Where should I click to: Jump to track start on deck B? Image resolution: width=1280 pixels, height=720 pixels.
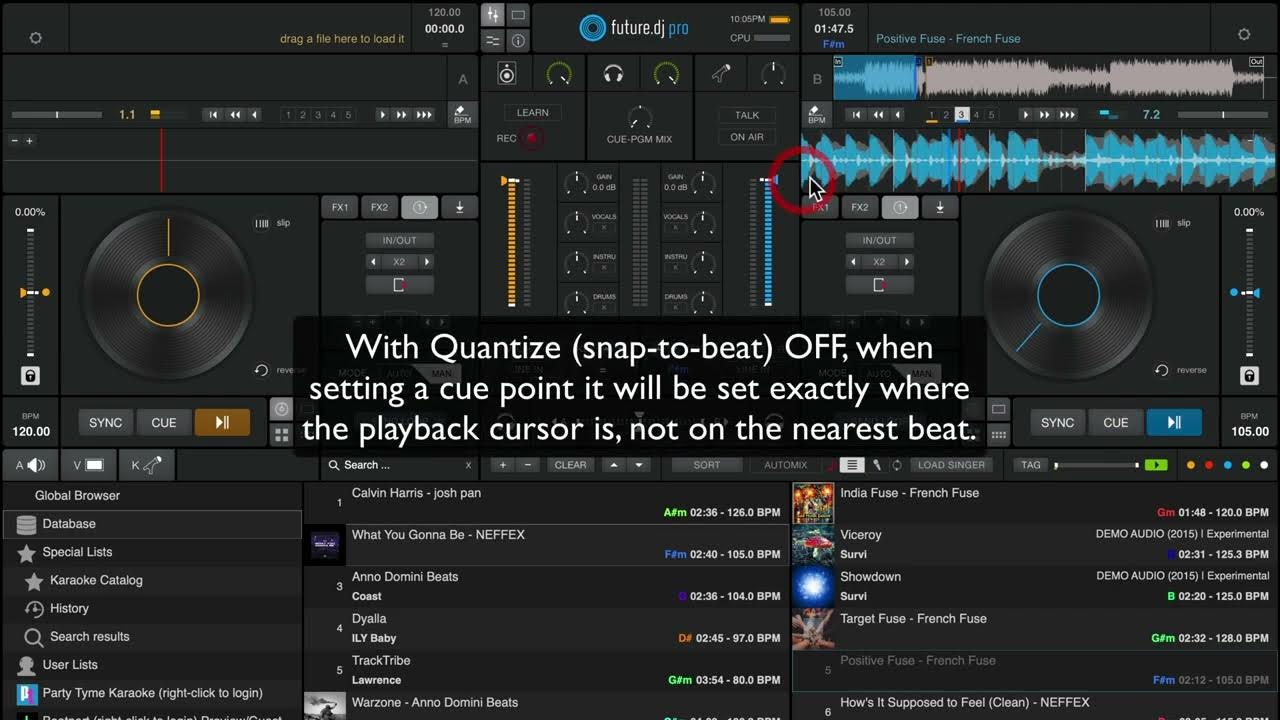pos(856,115)
